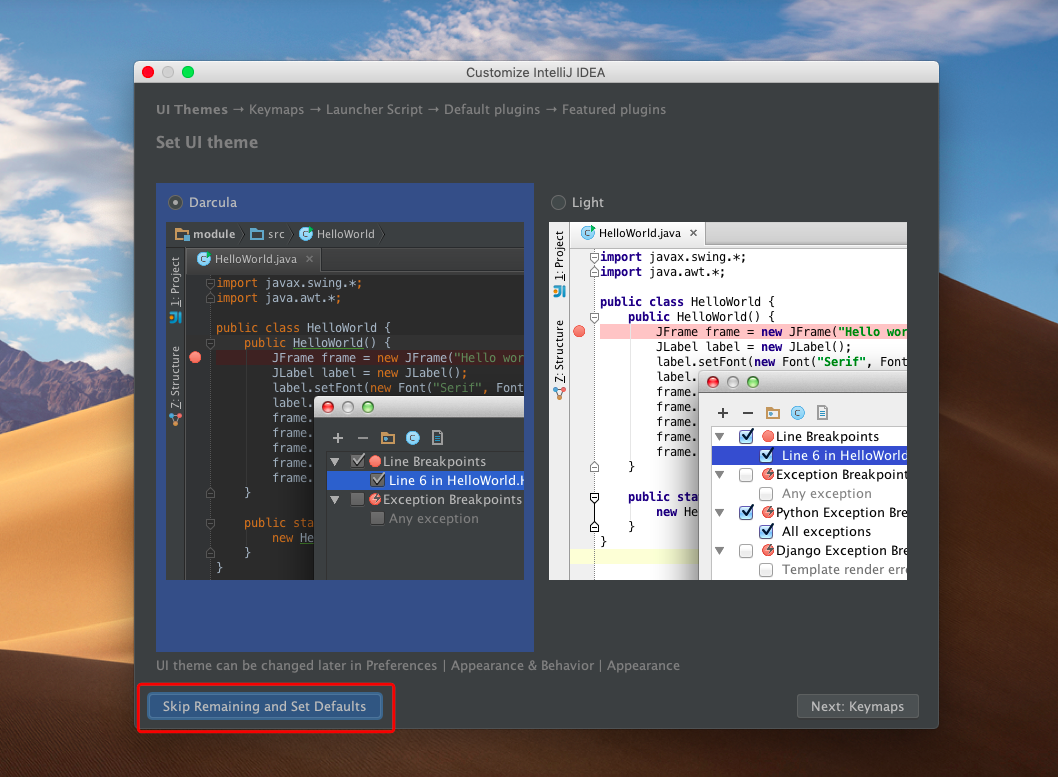Screen dimensions: 1058x777
Task: Collapse Line Breakpoints tree in Darcula preview
Action: click(335, 461)
